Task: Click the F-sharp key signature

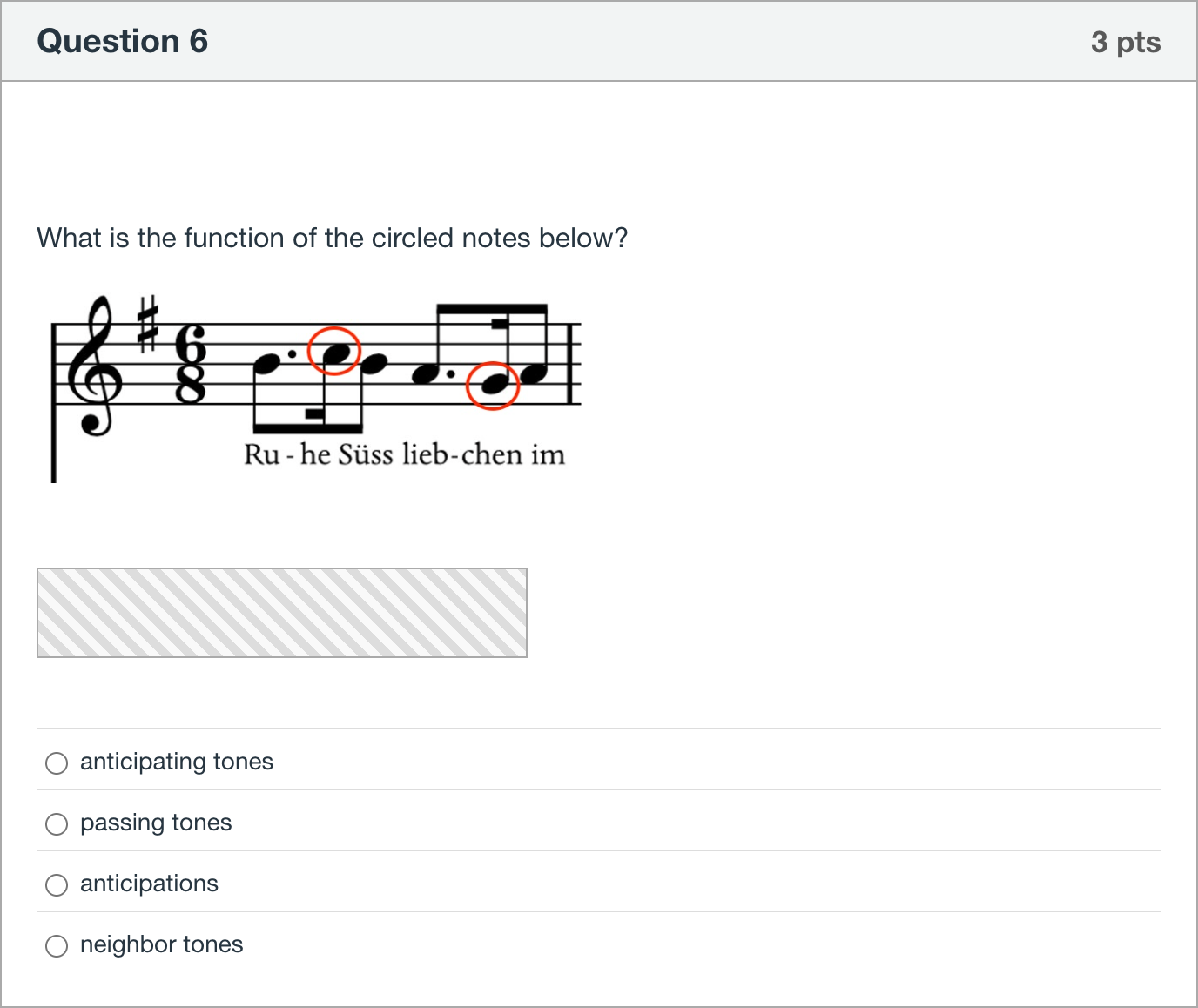Action: pos(149,324)
